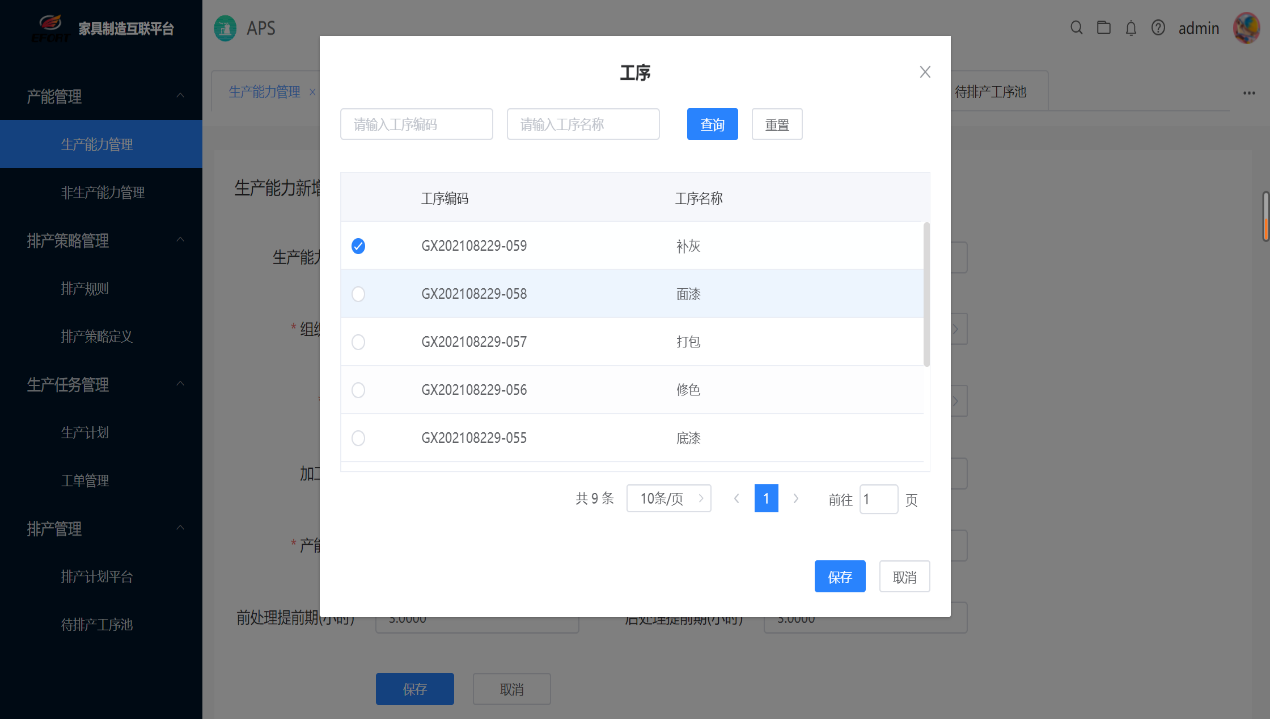Click the admin user avatar
1270x719 pixels.
[1246, 28]
